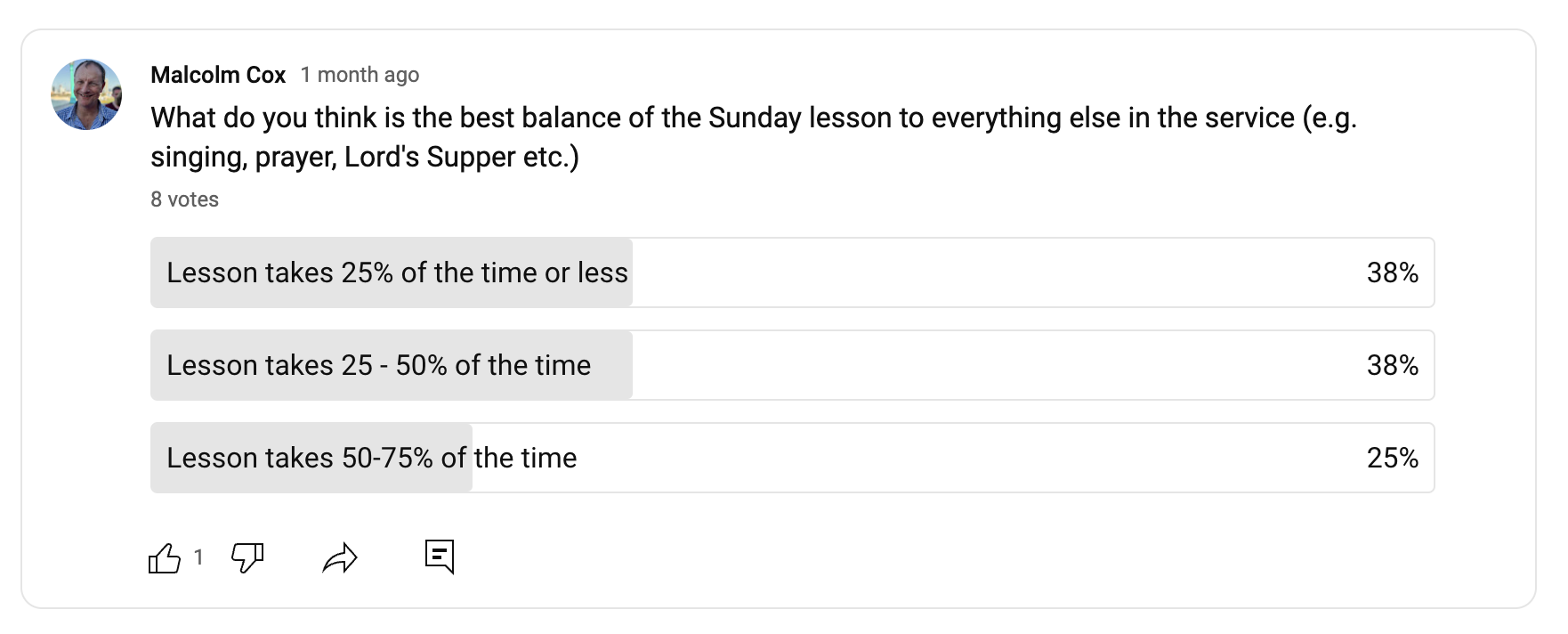Click empty white area of the 50-75% option bar

tap(970, 458)
